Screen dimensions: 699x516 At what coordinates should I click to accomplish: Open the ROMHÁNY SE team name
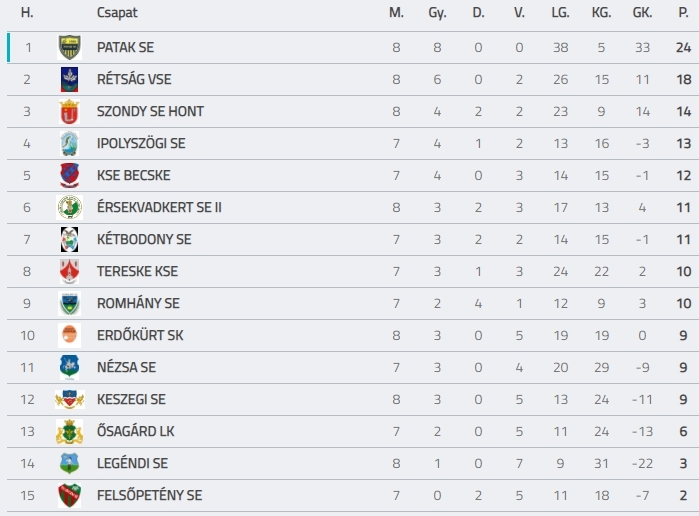coord(138,303)
